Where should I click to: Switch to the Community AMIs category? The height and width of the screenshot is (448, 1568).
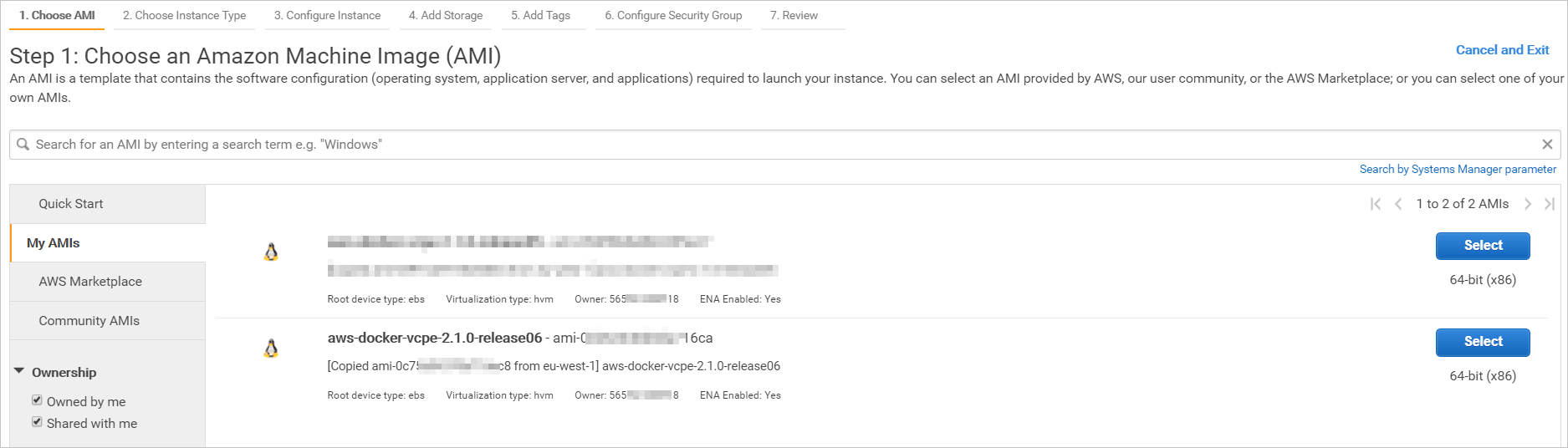click(x=108, y=321)
